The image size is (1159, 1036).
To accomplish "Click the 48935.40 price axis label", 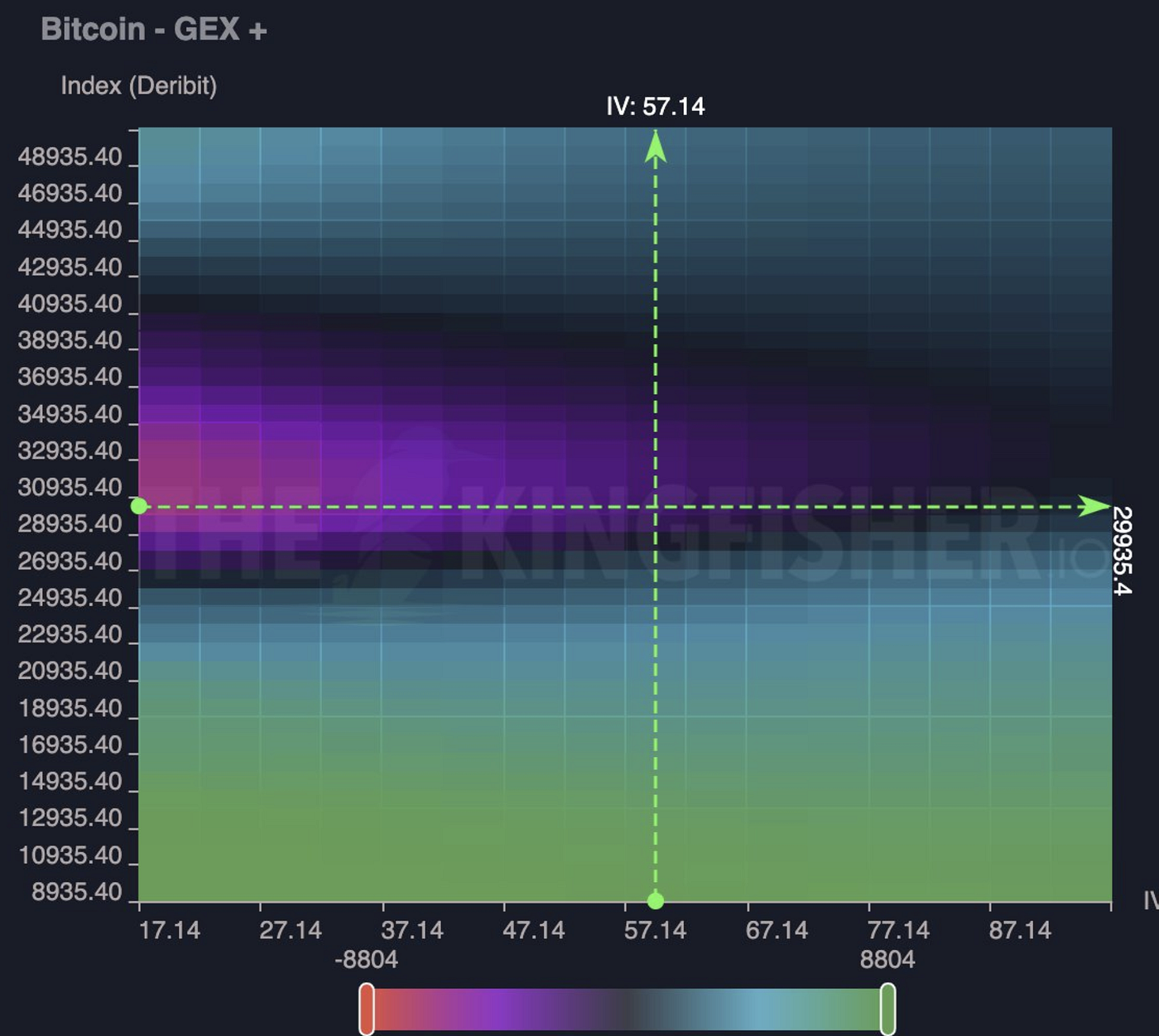I will pos(70,157).
